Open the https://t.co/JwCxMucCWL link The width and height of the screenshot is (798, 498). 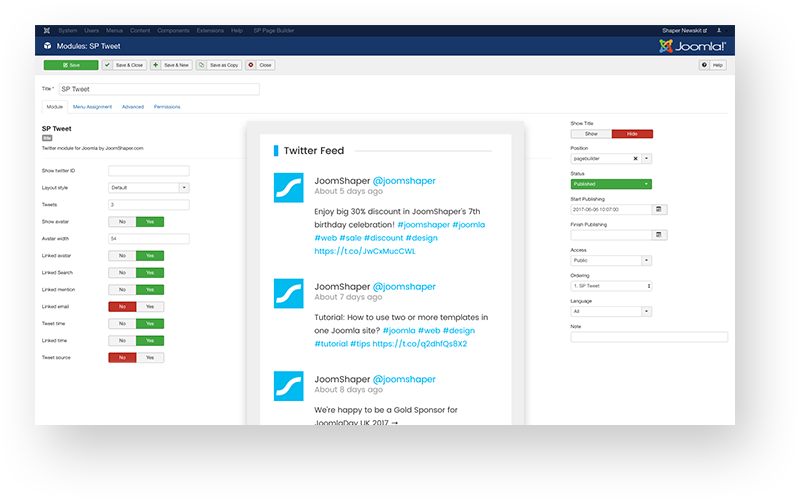click(x=365, y=251)
